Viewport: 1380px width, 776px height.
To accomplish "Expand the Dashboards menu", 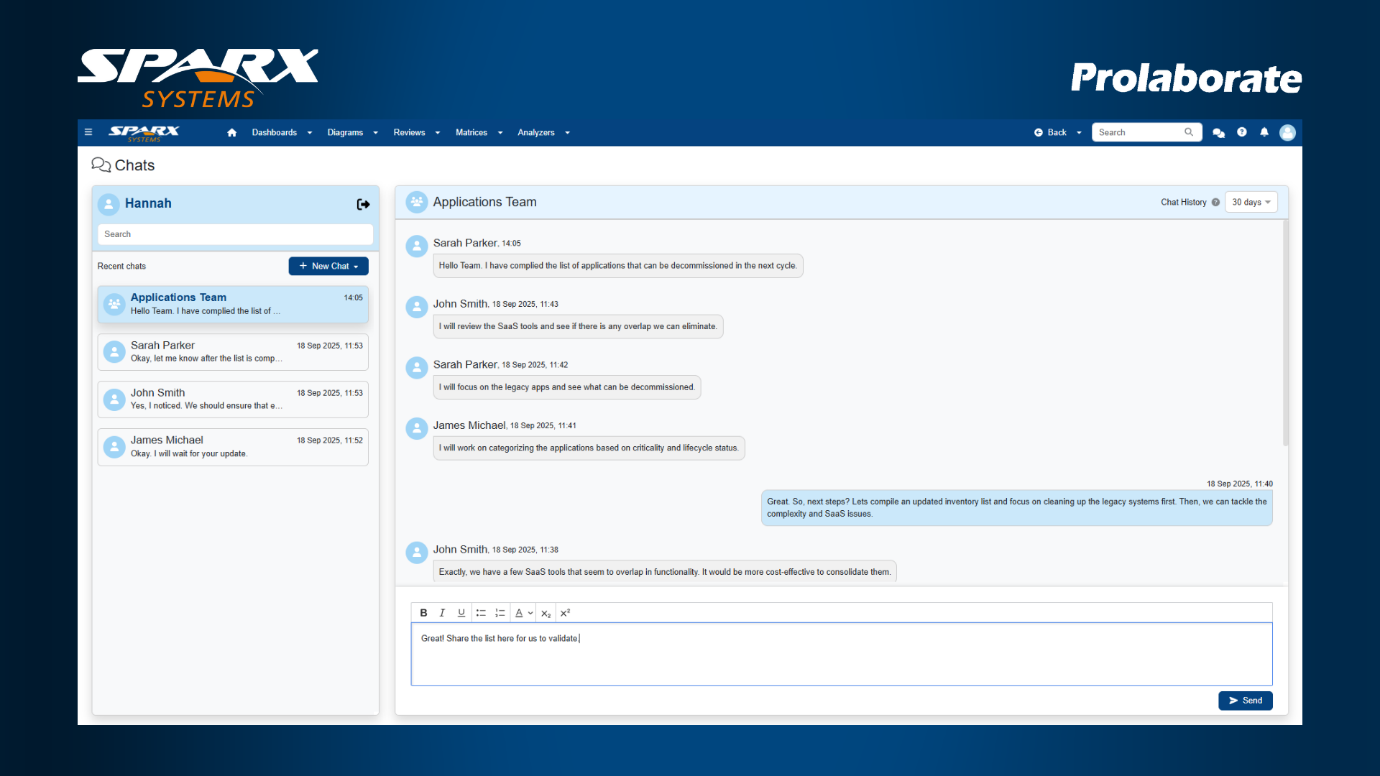I will [281, 133].
